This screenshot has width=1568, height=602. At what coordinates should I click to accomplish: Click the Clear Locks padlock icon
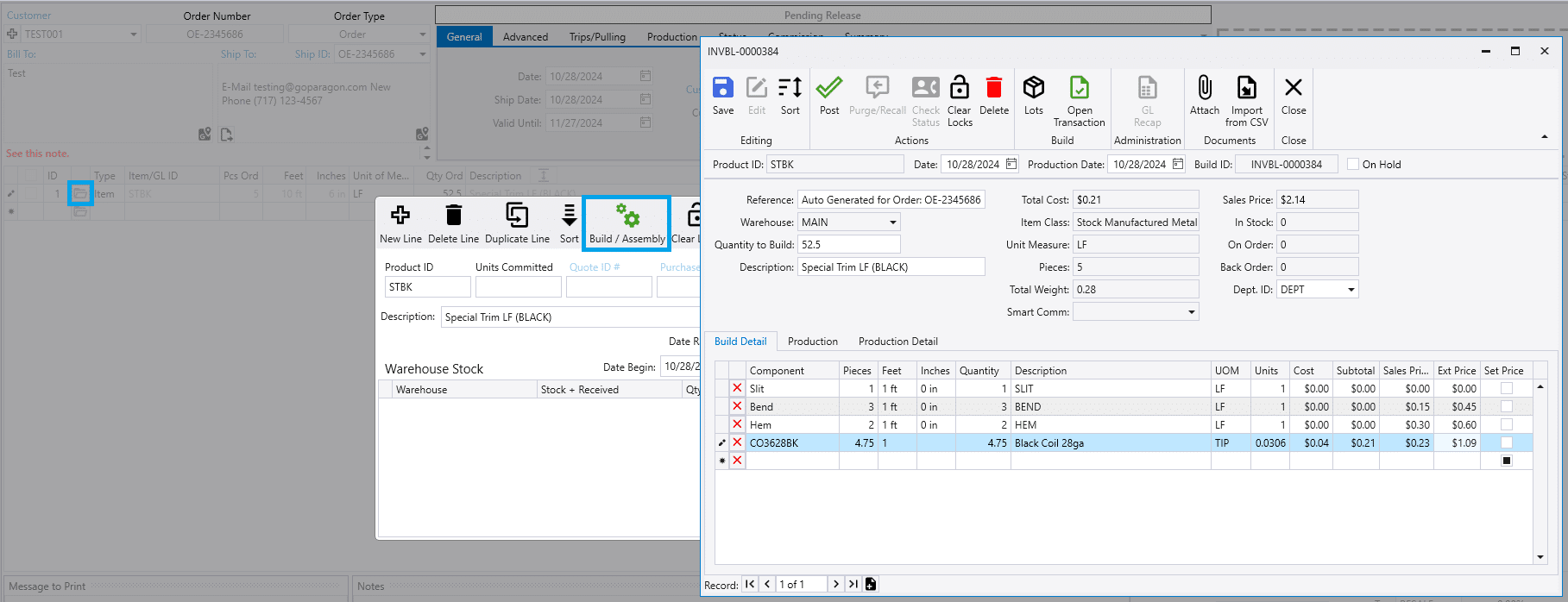tap(959, 88)
